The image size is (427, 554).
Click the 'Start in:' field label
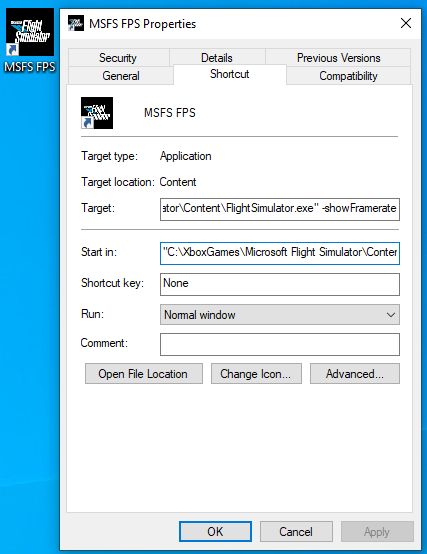(x=99, y=252)
